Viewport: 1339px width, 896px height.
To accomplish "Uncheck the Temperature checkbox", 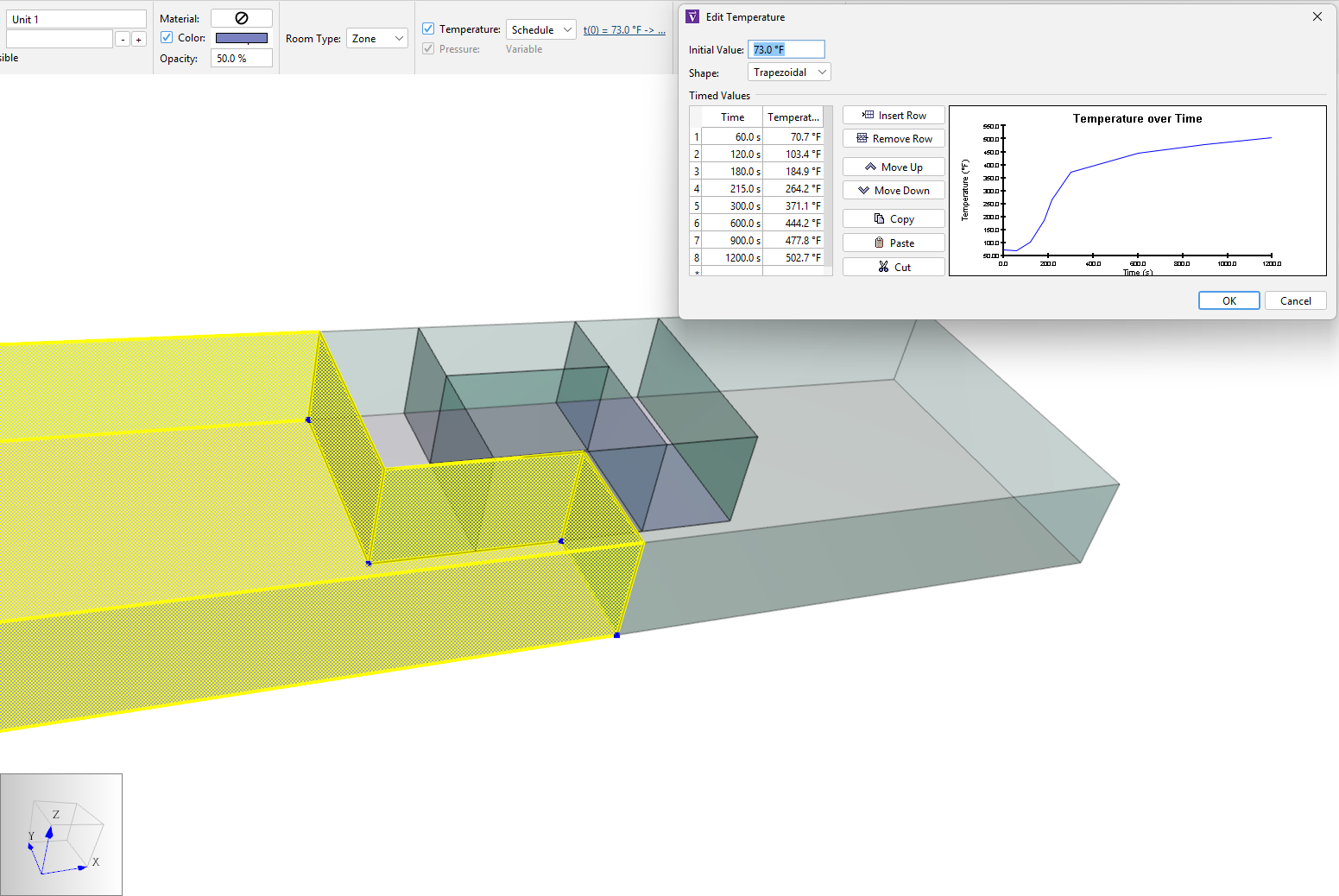I will [x=428, y=28].
